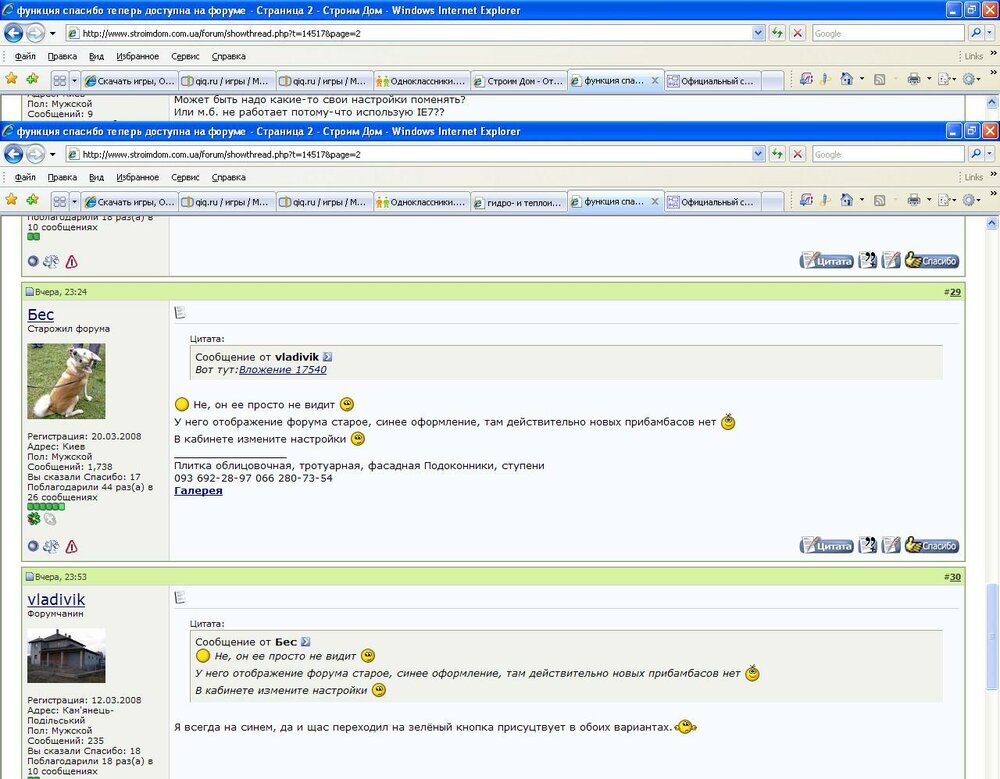Click the Home icon in the back window toolbar

pos(846,79)
